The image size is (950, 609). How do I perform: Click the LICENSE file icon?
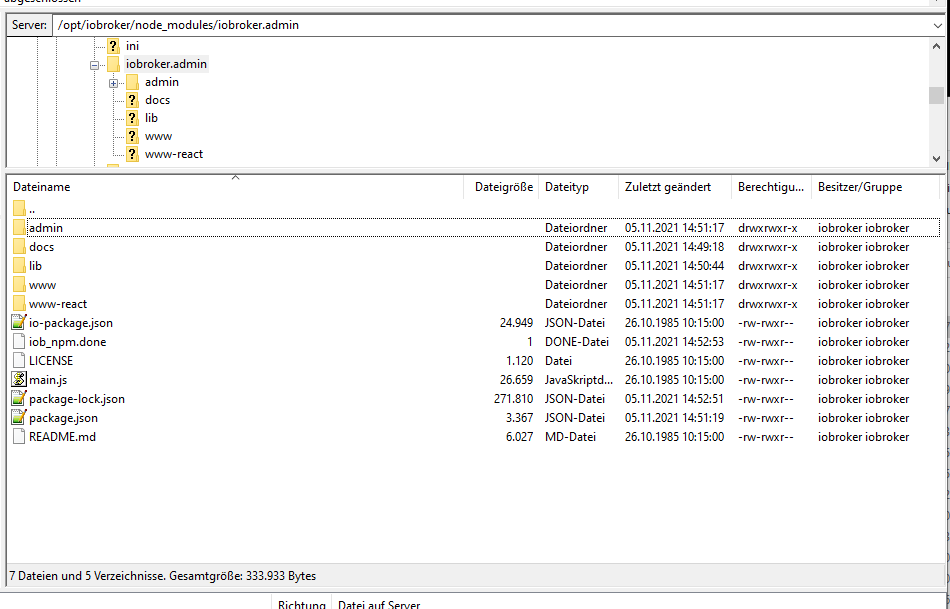[19, 361]
